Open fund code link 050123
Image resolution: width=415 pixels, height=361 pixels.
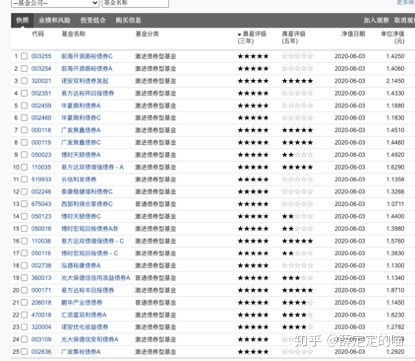(41, 216)
